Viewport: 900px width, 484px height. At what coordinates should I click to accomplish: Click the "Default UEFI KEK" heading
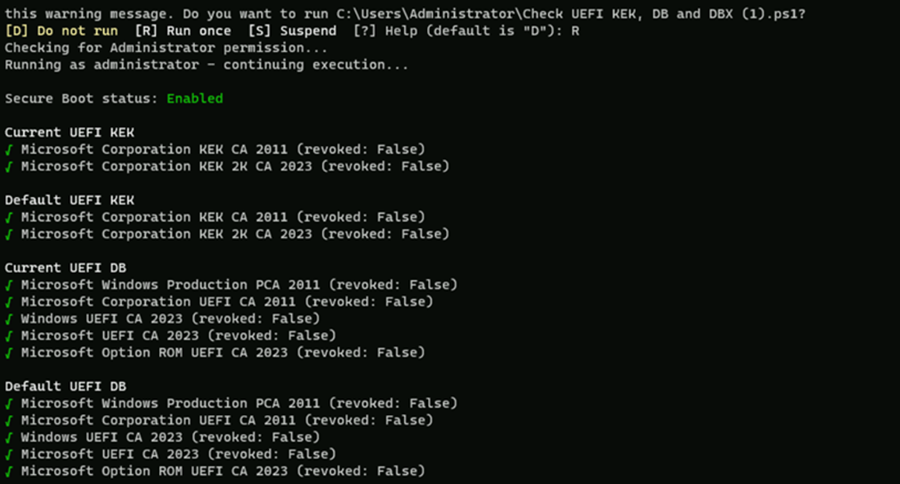pyautogui.click(x=69, y=200)
